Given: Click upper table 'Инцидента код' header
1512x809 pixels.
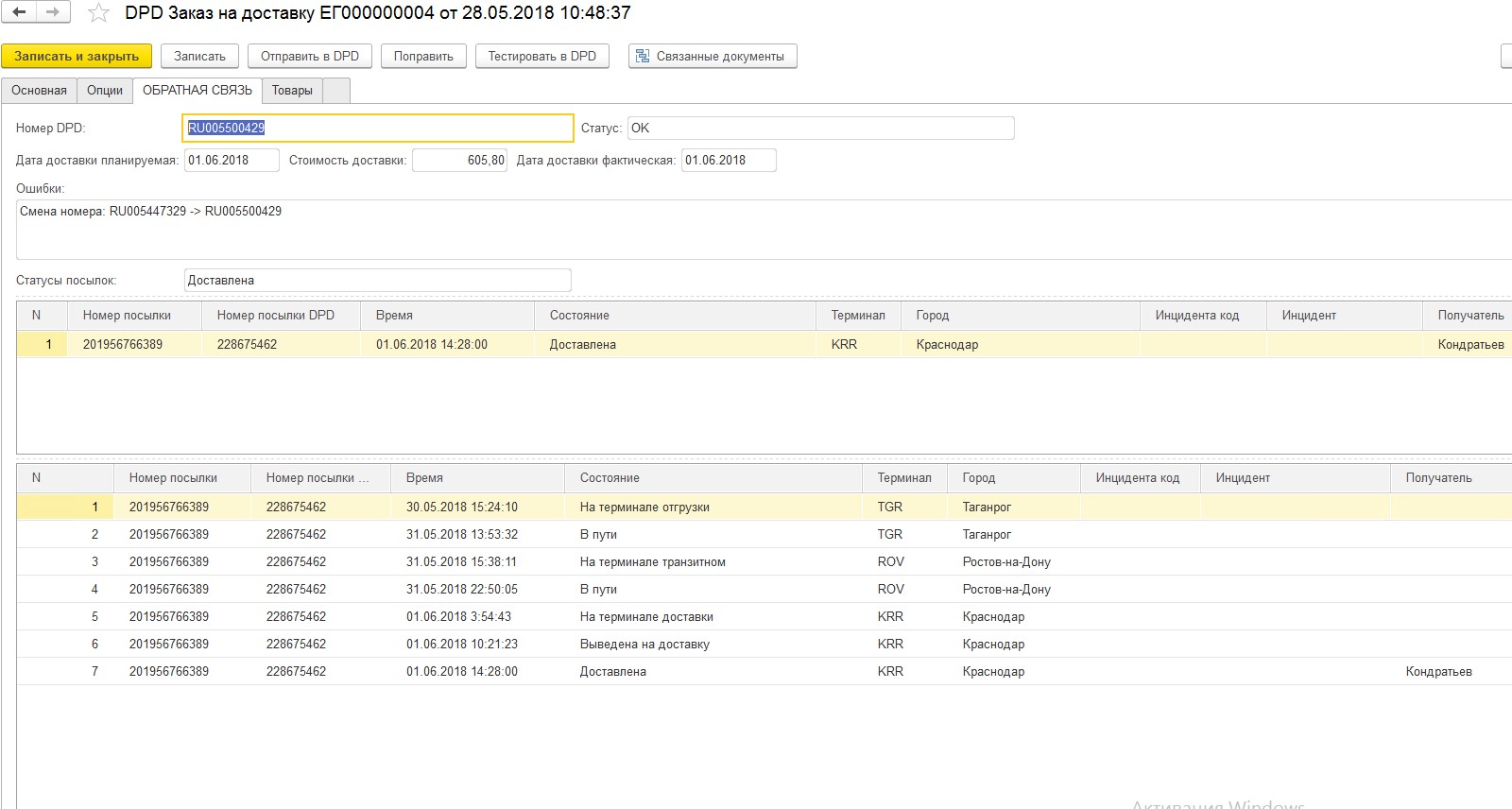Looking at the screenshot, I should pyautogui.click(x=1203, y=316).
